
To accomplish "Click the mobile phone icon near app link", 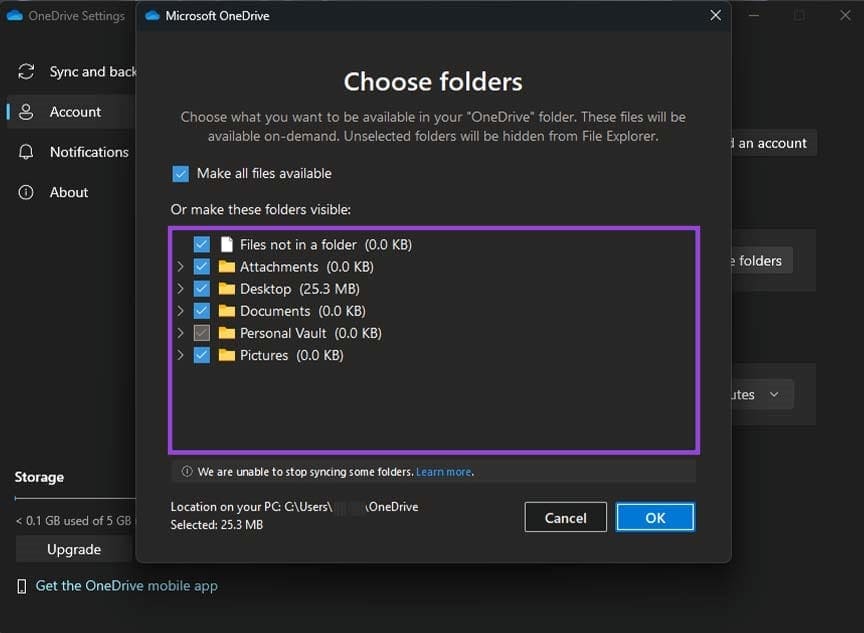I will click(21, 586).
